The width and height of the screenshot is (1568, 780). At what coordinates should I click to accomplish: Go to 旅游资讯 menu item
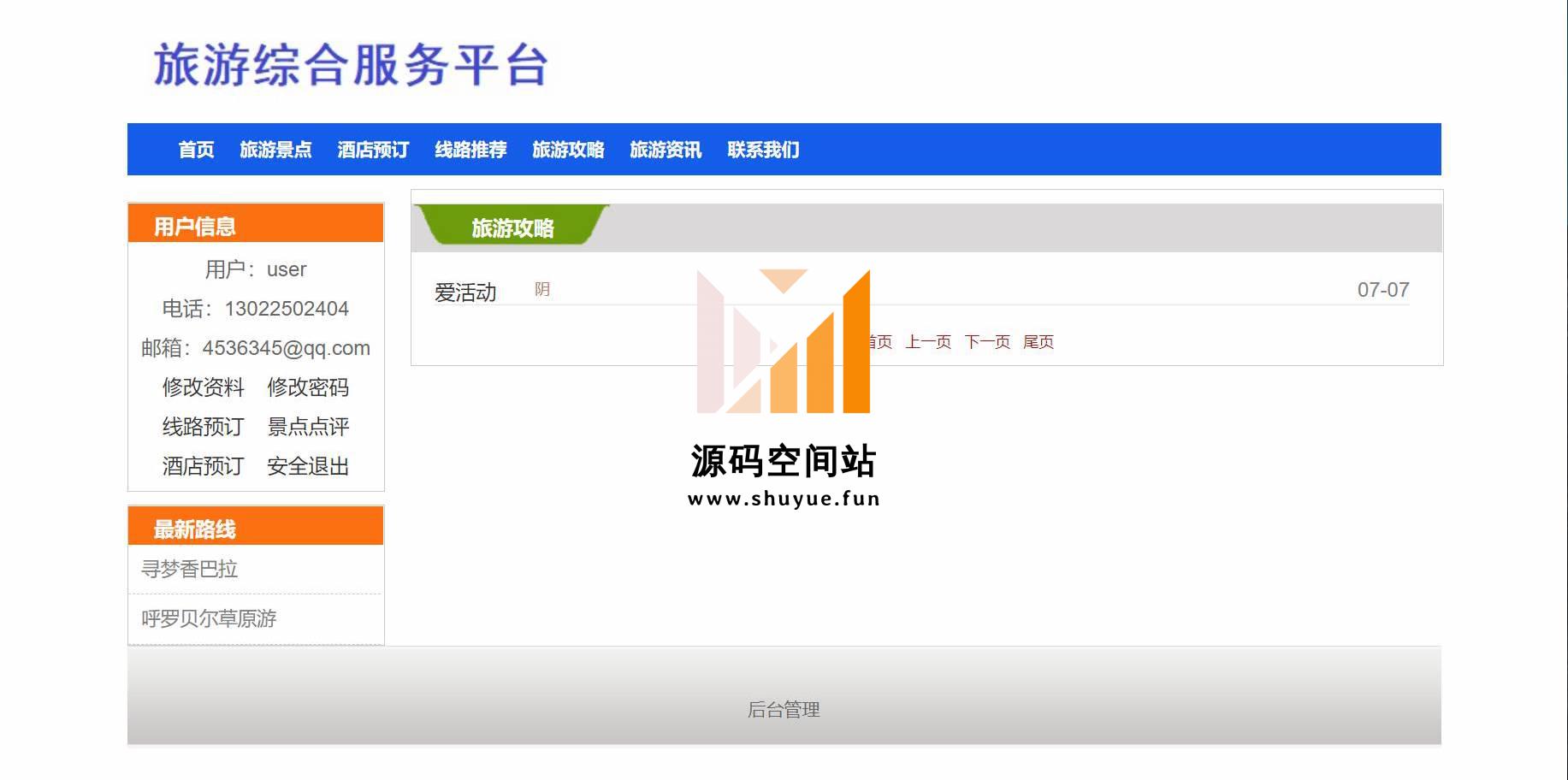point(666,150)
